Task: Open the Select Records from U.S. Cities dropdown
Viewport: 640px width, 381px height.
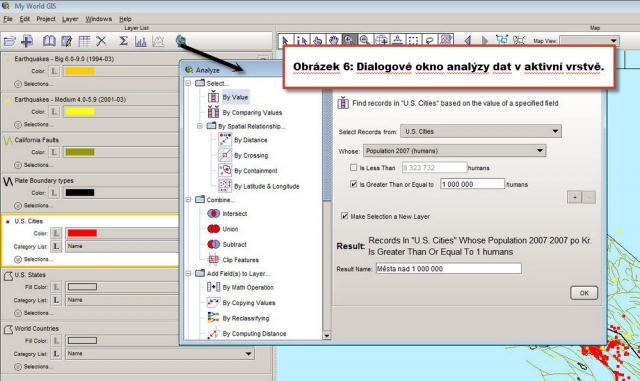Action: pos(481,131)
